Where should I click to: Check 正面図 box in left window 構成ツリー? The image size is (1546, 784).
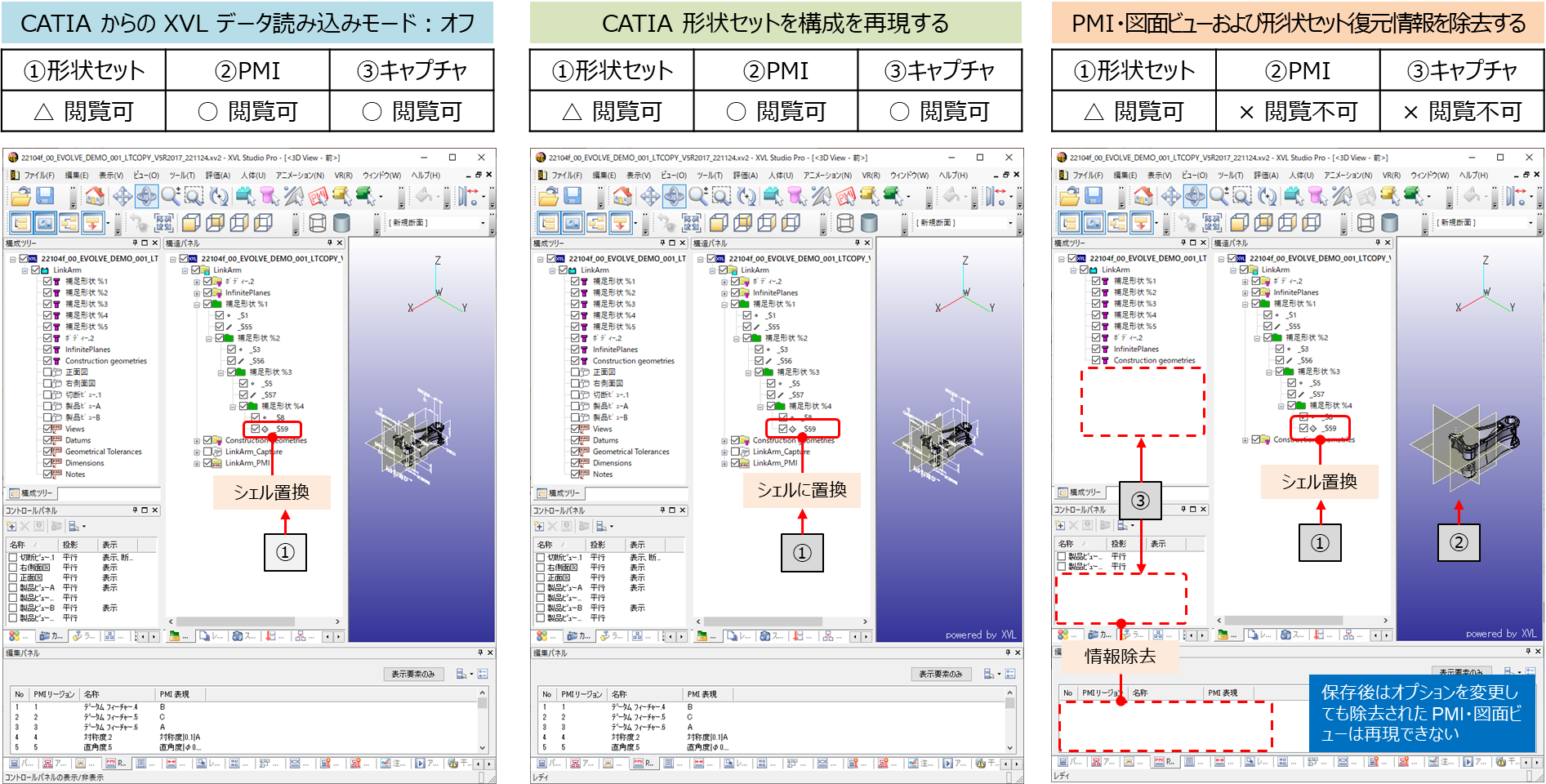47,372
